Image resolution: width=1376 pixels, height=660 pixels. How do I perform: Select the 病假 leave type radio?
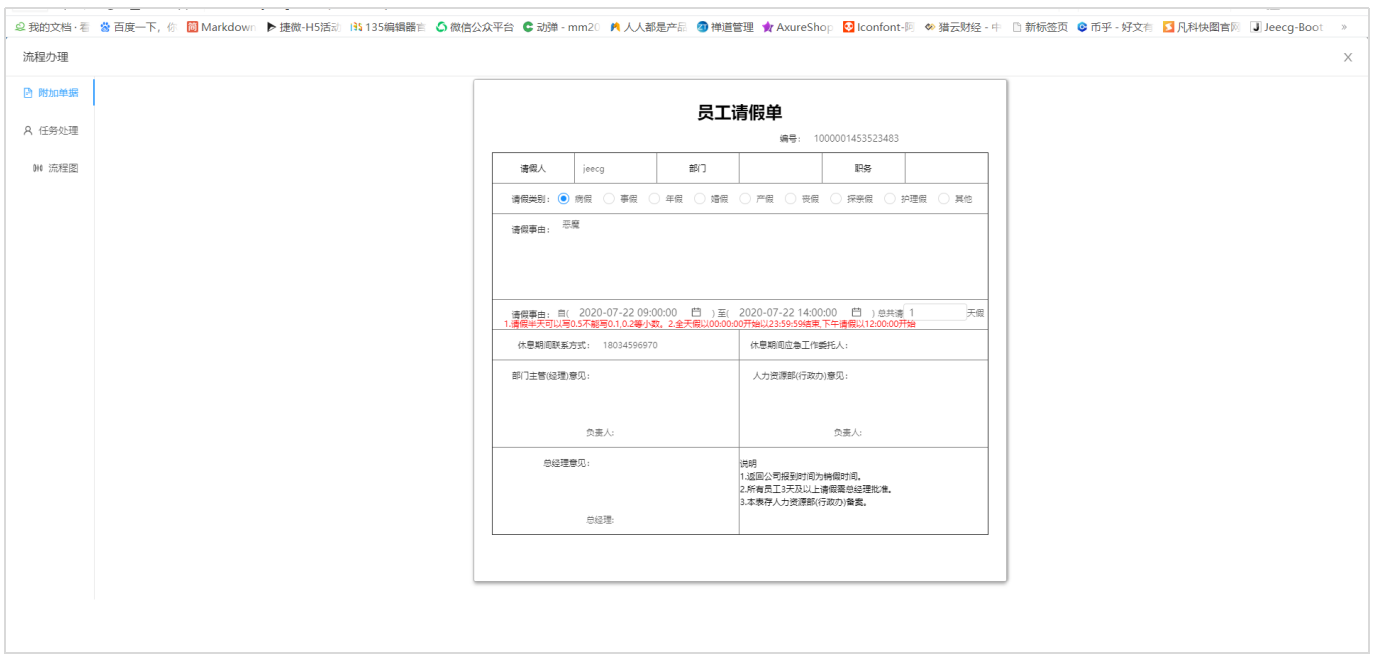(x=564, y=199)
